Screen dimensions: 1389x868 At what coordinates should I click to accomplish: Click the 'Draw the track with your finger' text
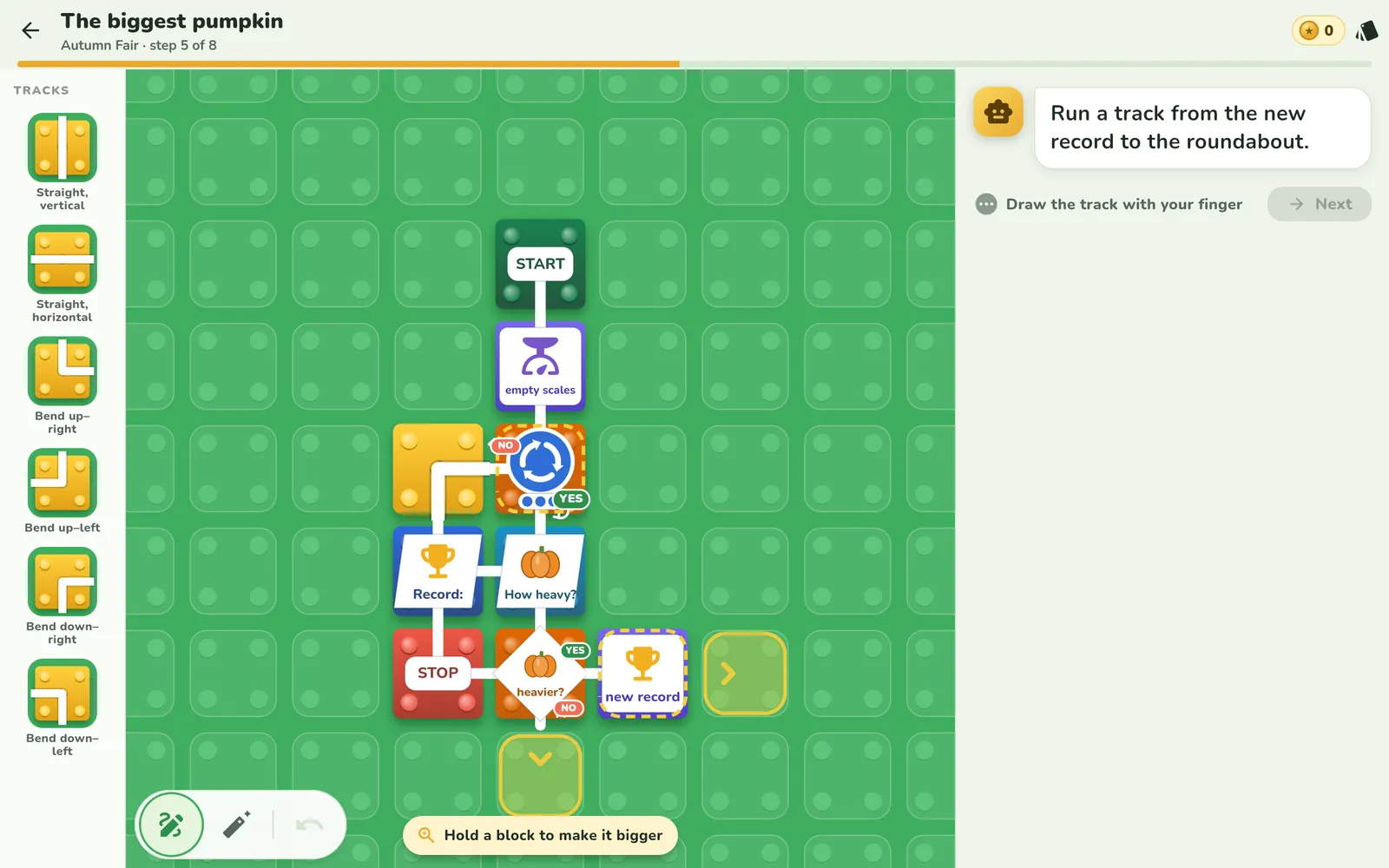pos(1124,204)
